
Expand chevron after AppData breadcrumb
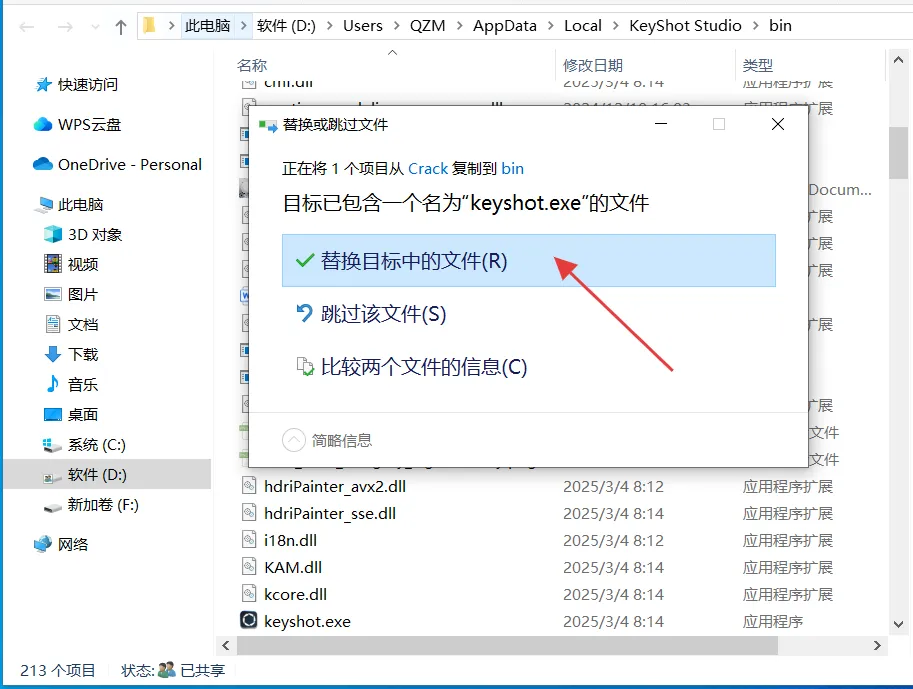click(x=550, y=26)
